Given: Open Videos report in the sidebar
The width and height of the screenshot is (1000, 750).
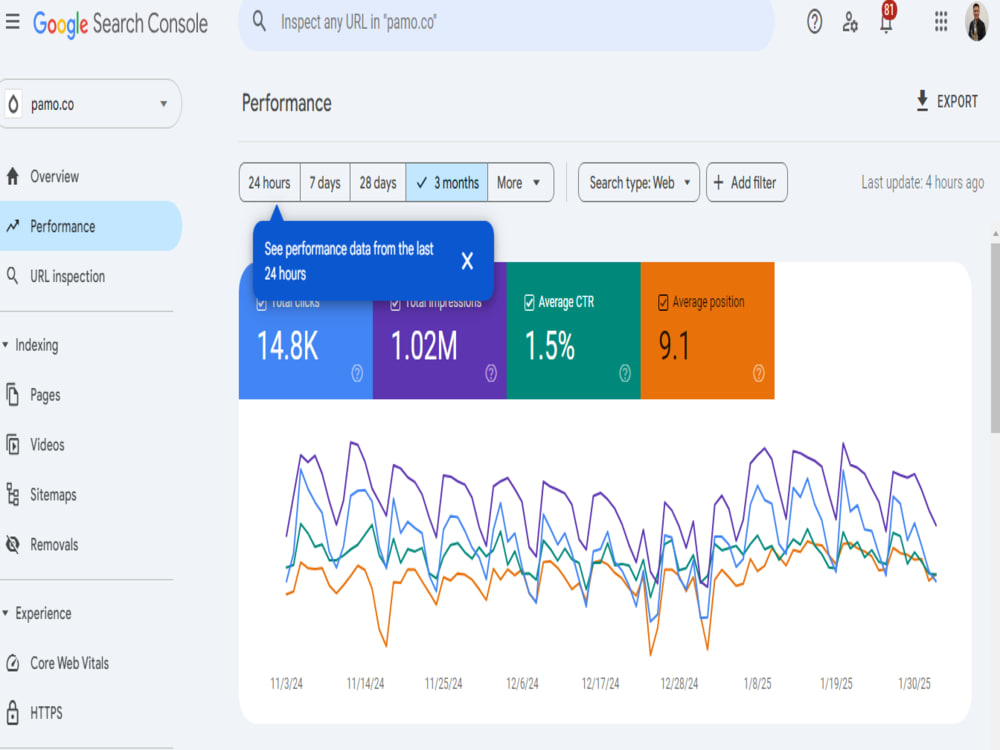Looking at the screenshot, I should click(x=89, y=445).
